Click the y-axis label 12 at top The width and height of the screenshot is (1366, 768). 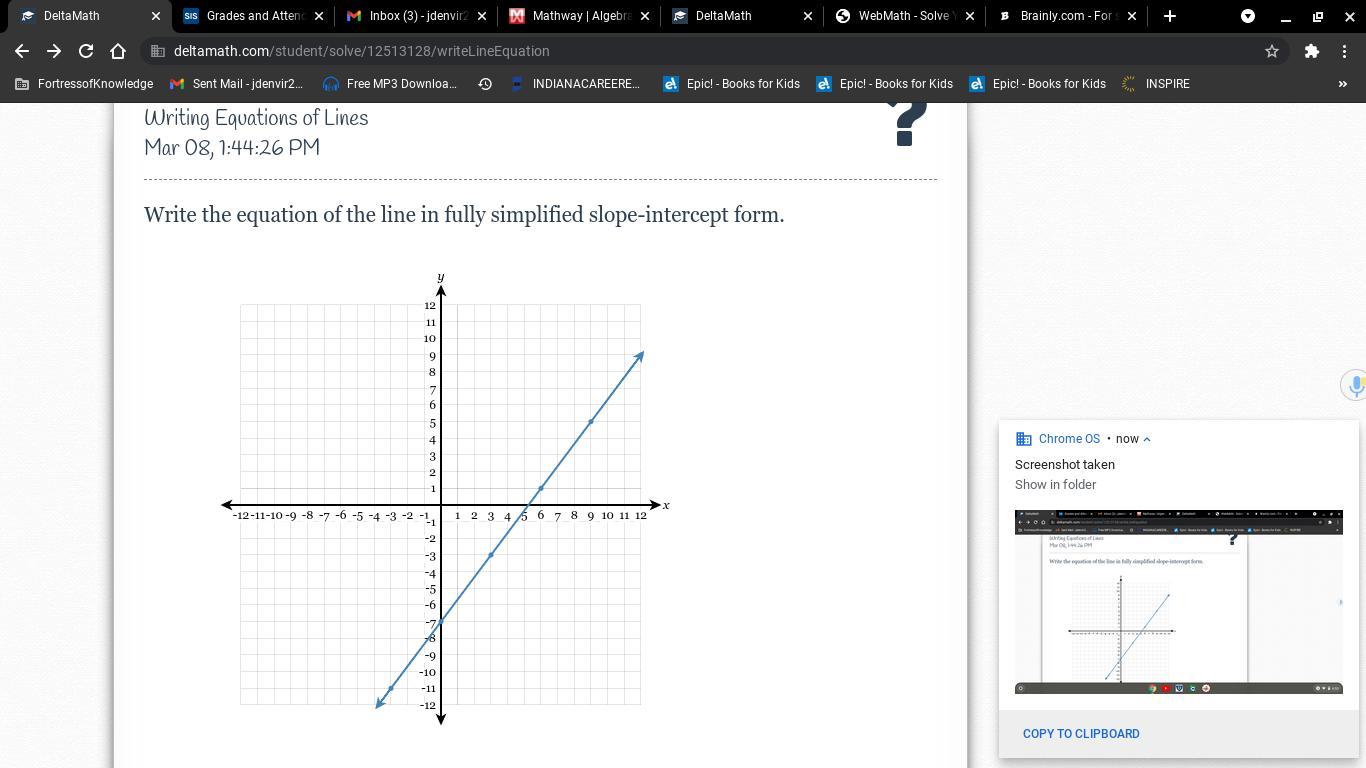(x=430, y=306)
